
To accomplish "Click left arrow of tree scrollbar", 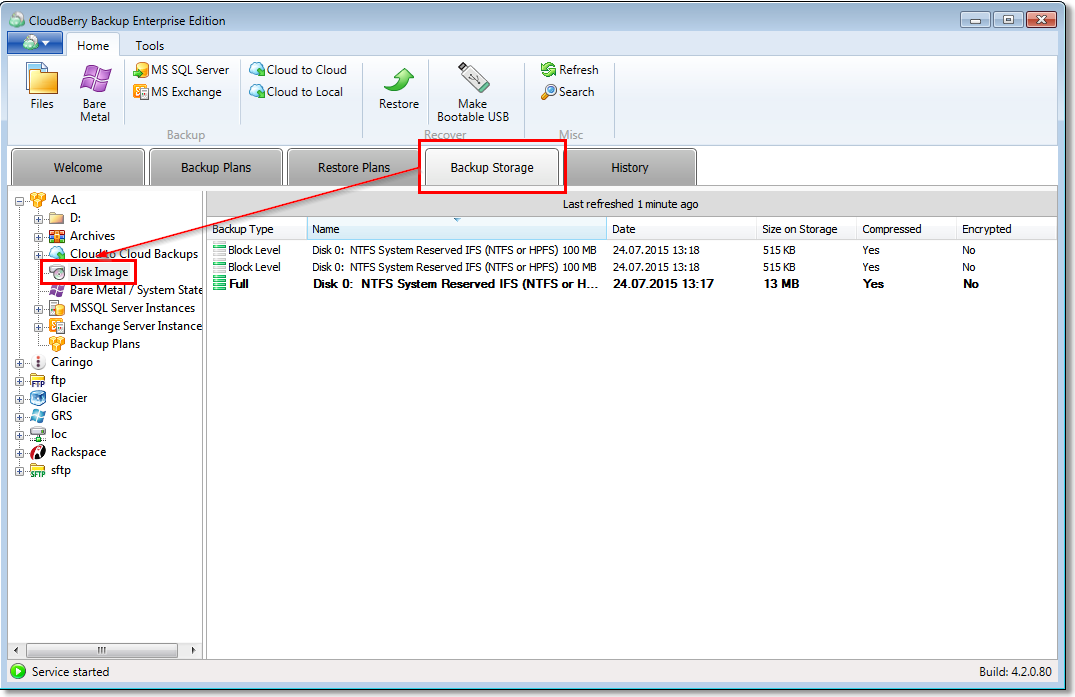I will (16, 650).
